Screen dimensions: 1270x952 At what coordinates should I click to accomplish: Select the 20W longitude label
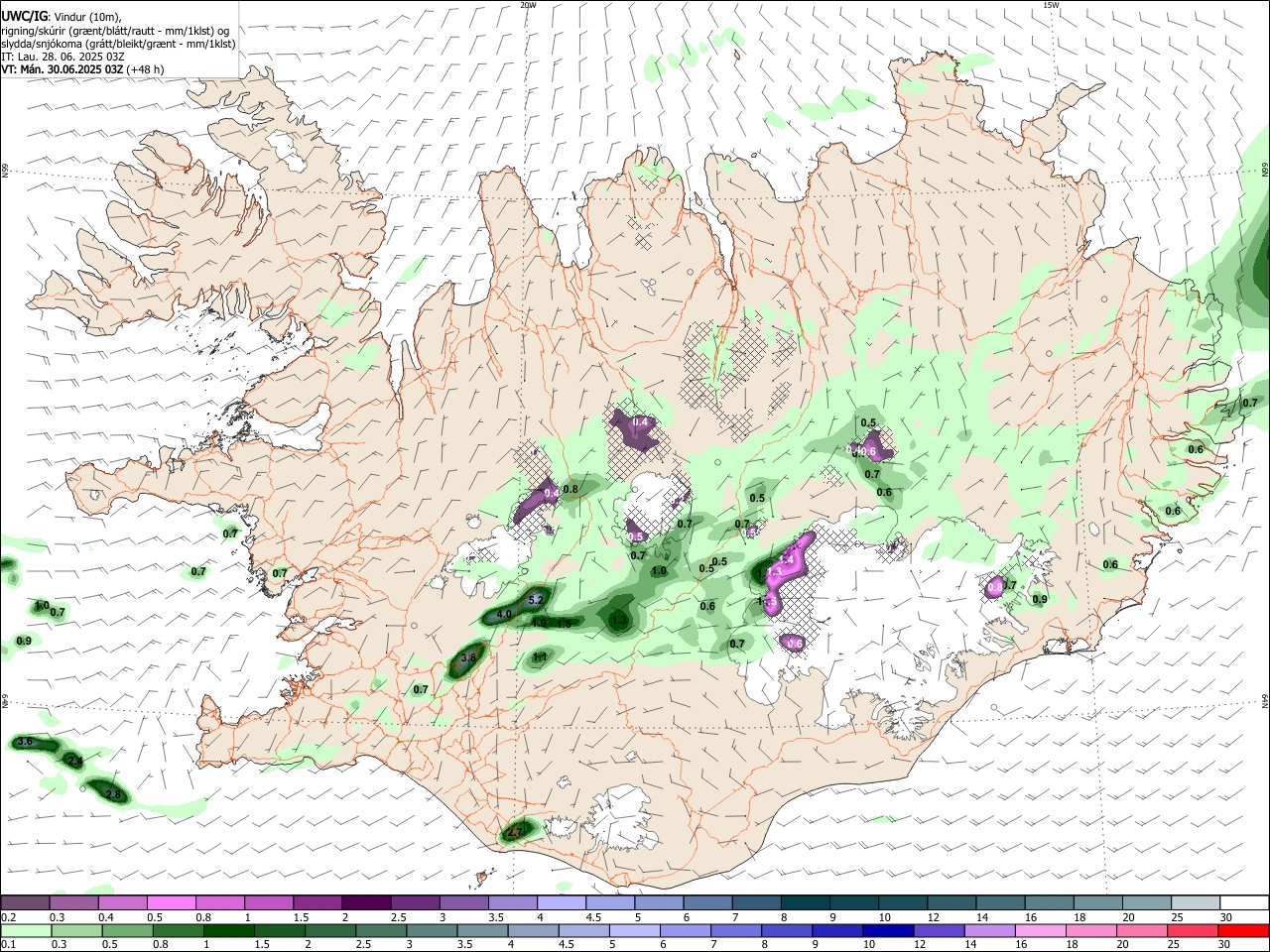coord(528,5)
